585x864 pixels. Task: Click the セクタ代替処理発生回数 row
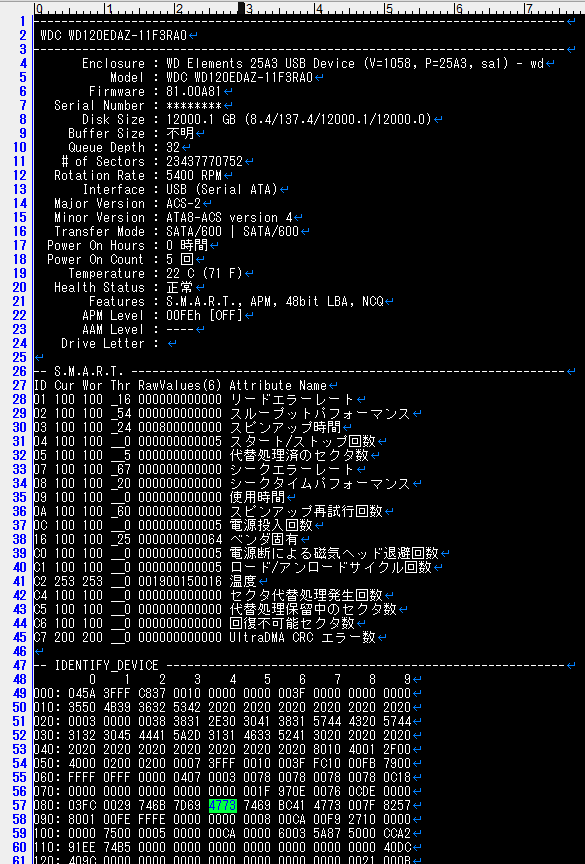[x=208, y=596]
